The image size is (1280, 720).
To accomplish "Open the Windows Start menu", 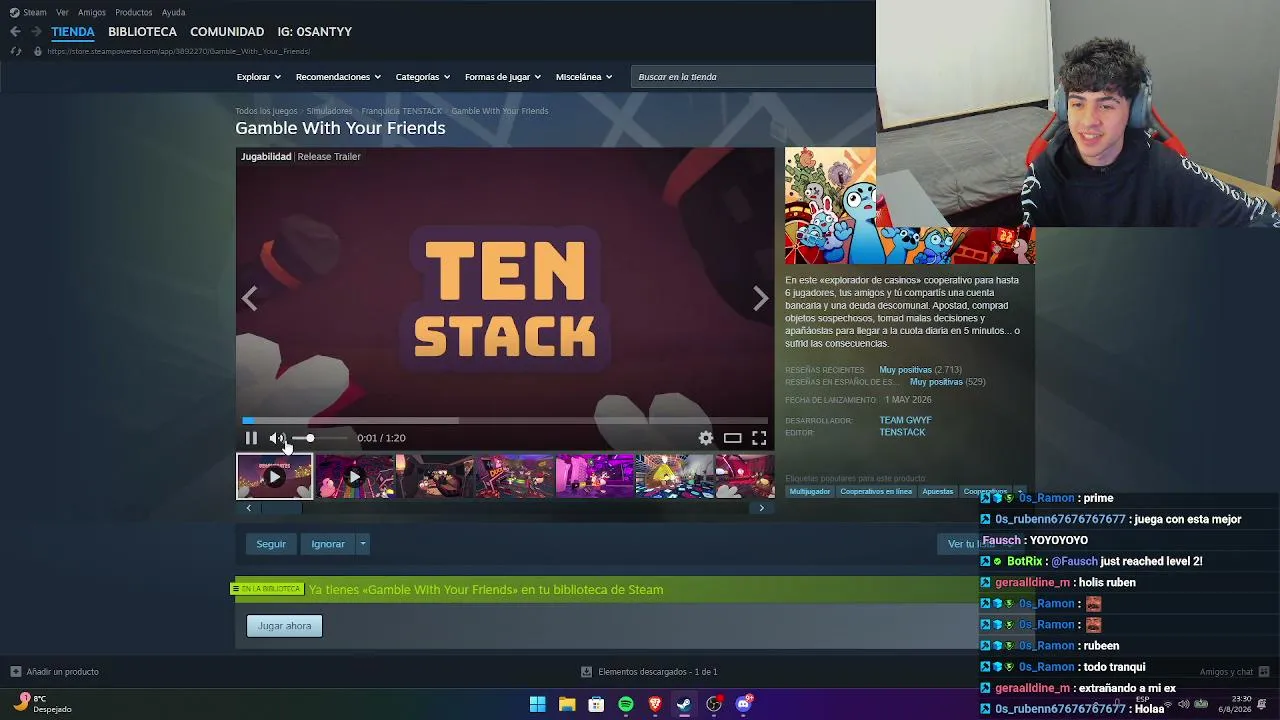I will point(537,705).
